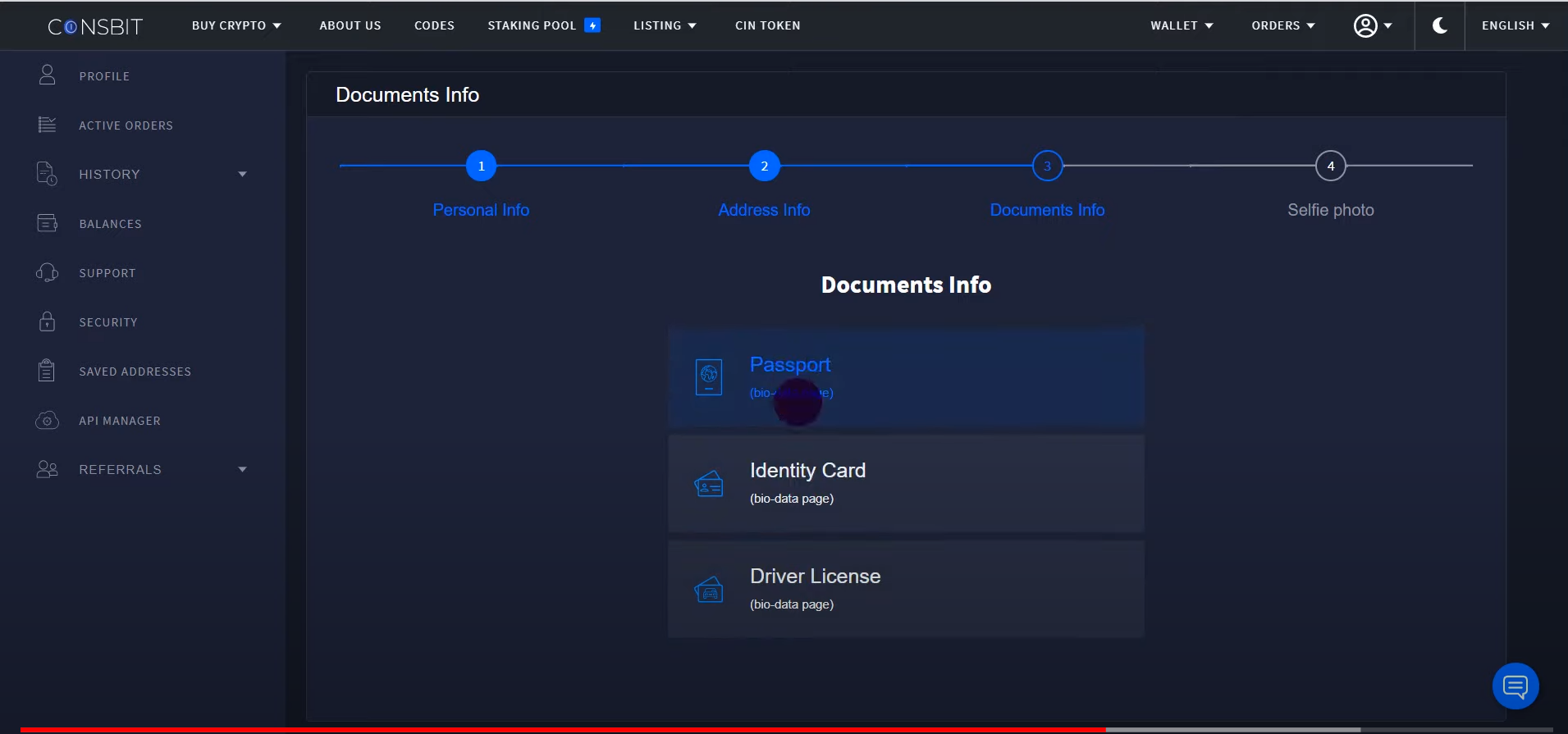The image size is (1568, 734).
Task: Open the English language selector
Action: 1515,25
